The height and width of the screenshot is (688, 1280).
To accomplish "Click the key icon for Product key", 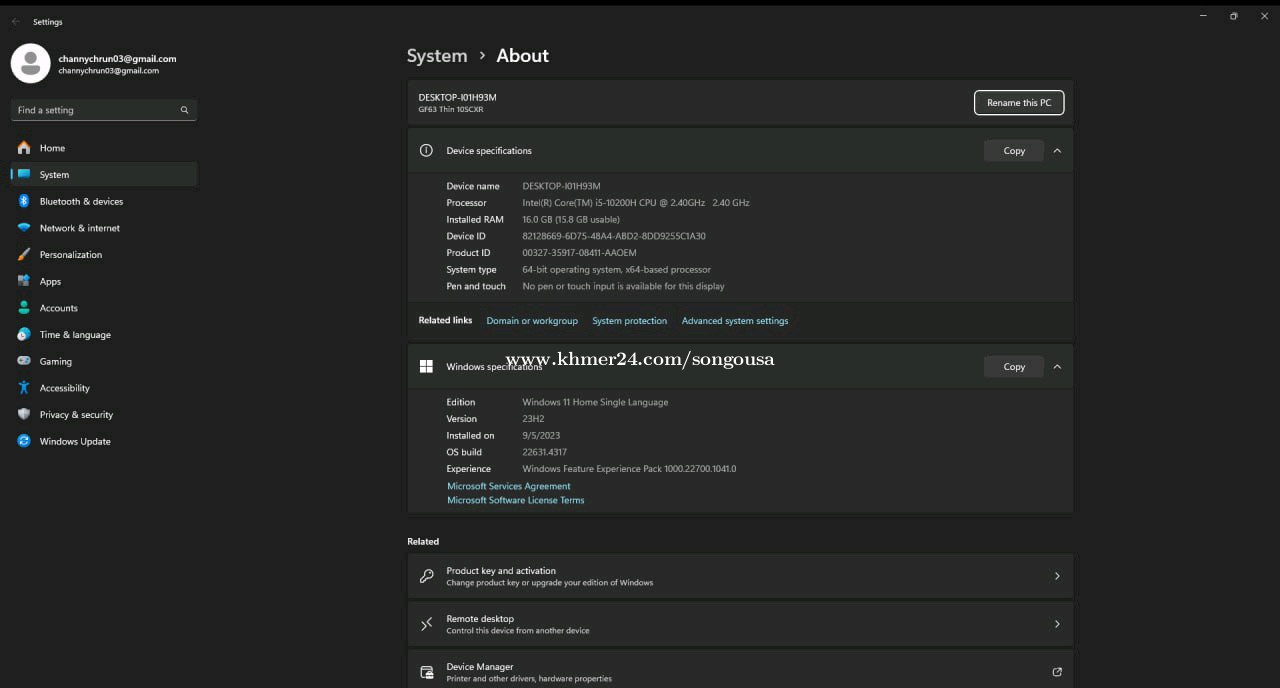I will point(426,576).
